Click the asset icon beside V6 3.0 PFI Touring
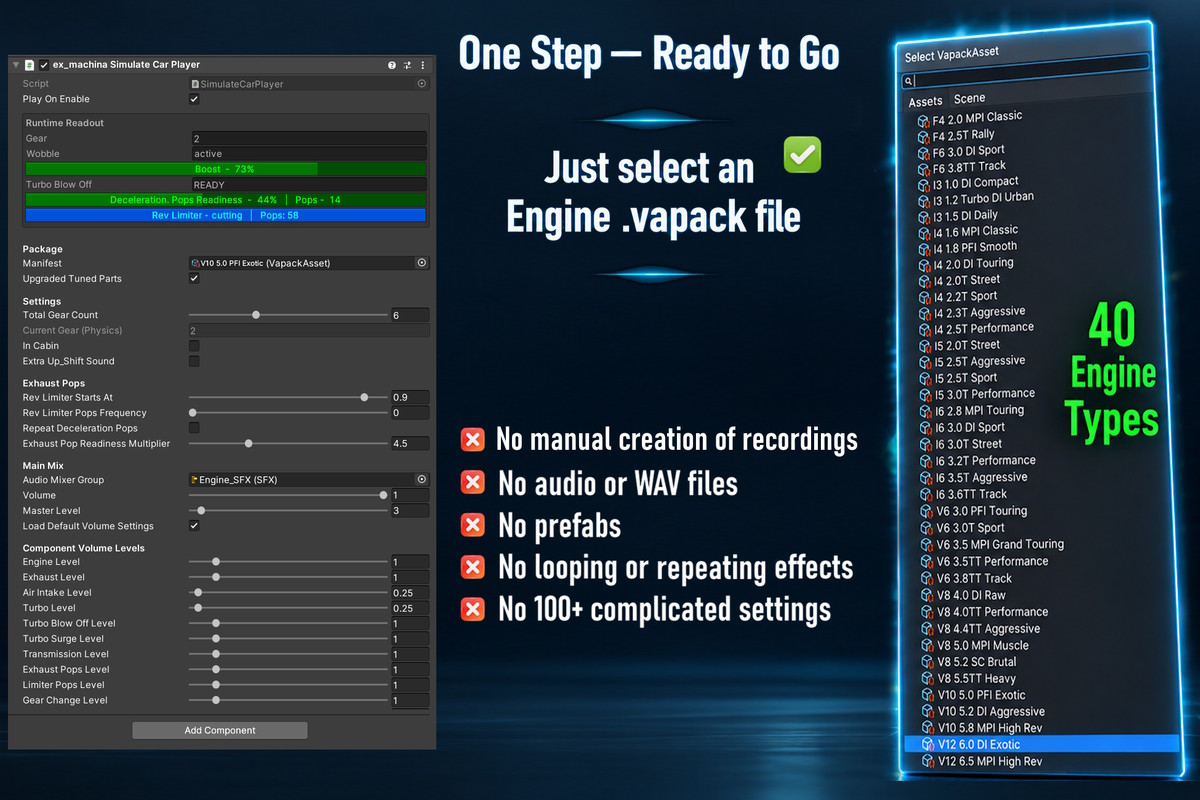 (x=926, y=512)
